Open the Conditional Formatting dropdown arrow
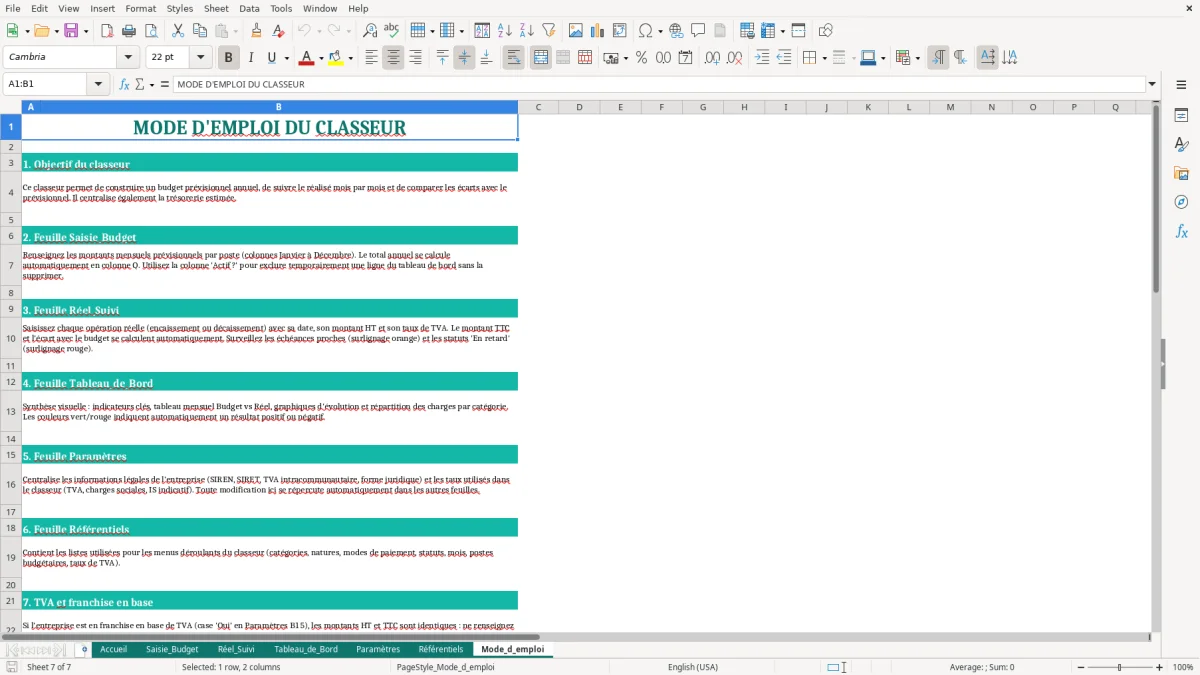The width and height of the screenshot is (1200, 675). (917, 58)
